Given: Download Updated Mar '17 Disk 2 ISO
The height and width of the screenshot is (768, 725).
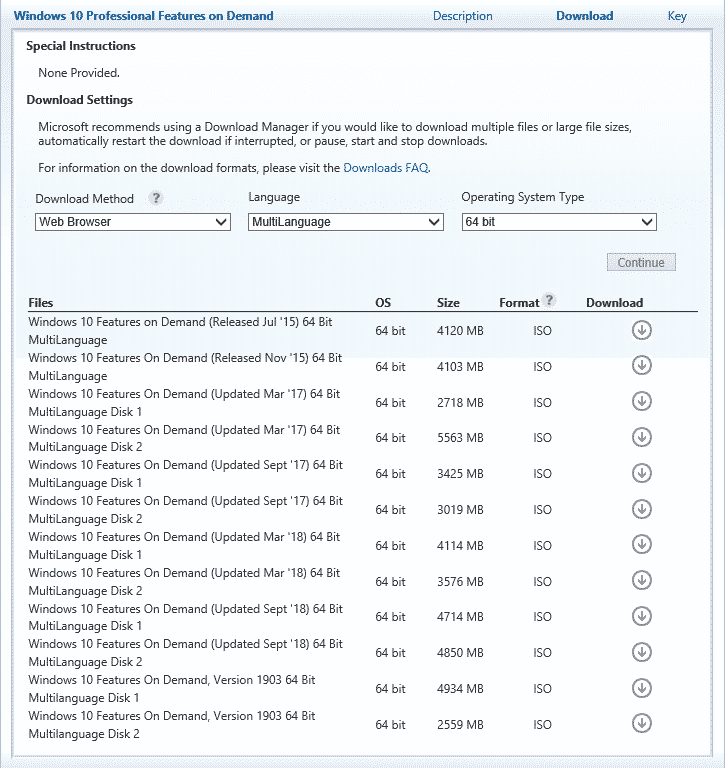Looking at the screenshot, I should 641,437.
